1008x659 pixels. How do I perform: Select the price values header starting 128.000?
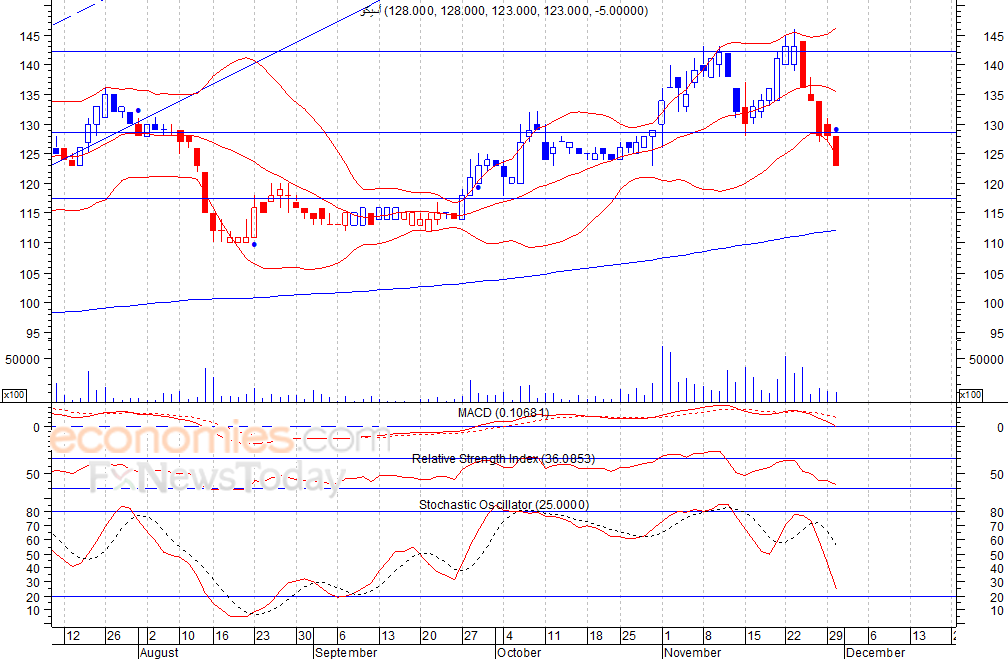tap(516, 11)
